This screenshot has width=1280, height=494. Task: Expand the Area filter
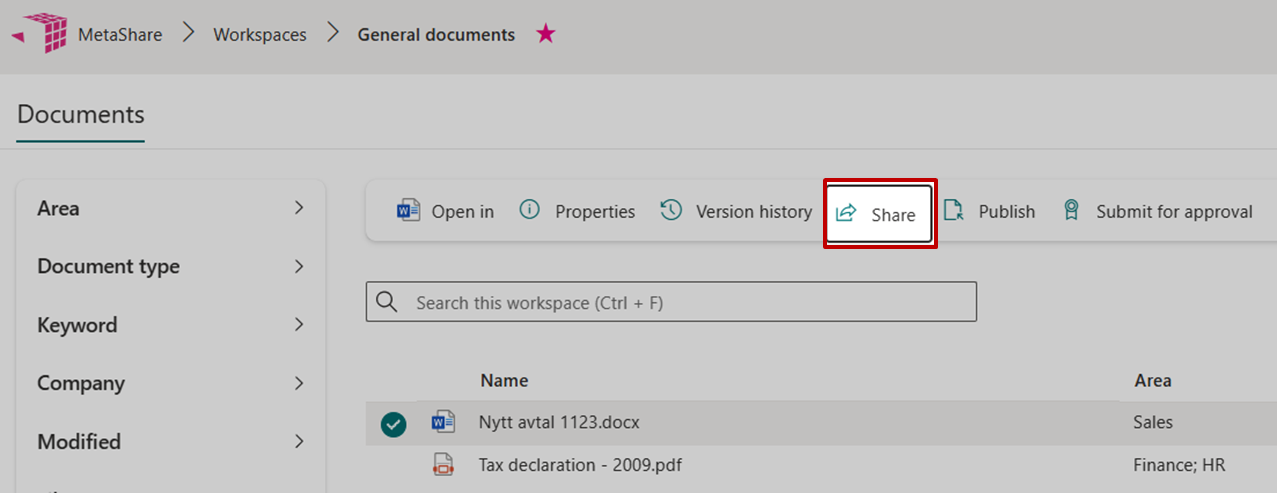(299, 208)
